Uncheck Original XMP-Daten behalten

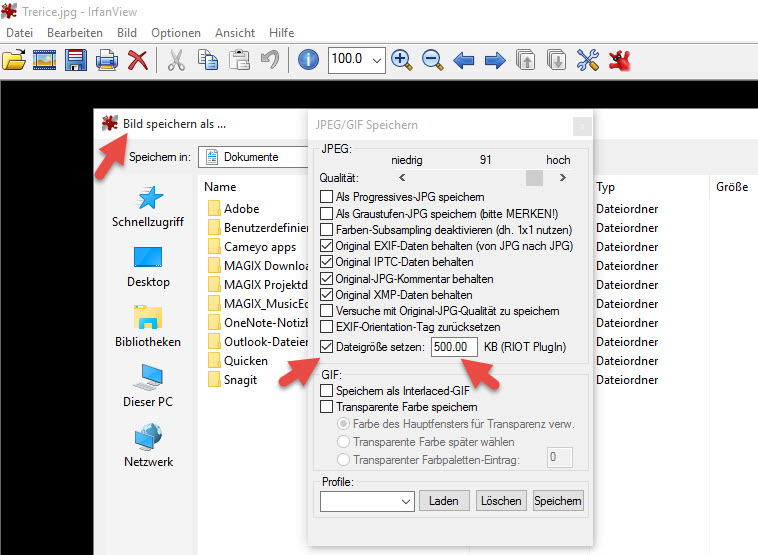click(x=327, y=295)
